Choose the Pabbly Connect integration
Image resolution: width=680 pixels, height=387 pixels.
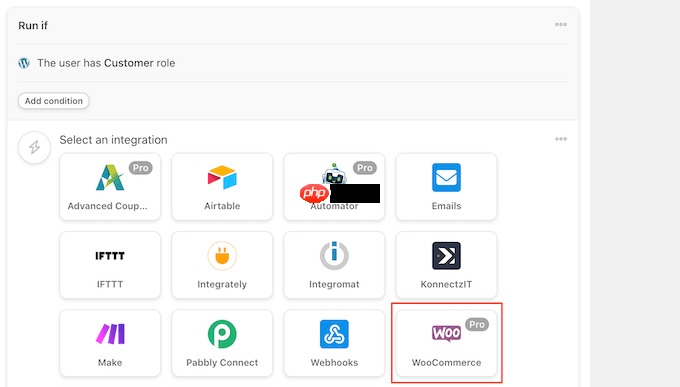(x=222, y=343)
